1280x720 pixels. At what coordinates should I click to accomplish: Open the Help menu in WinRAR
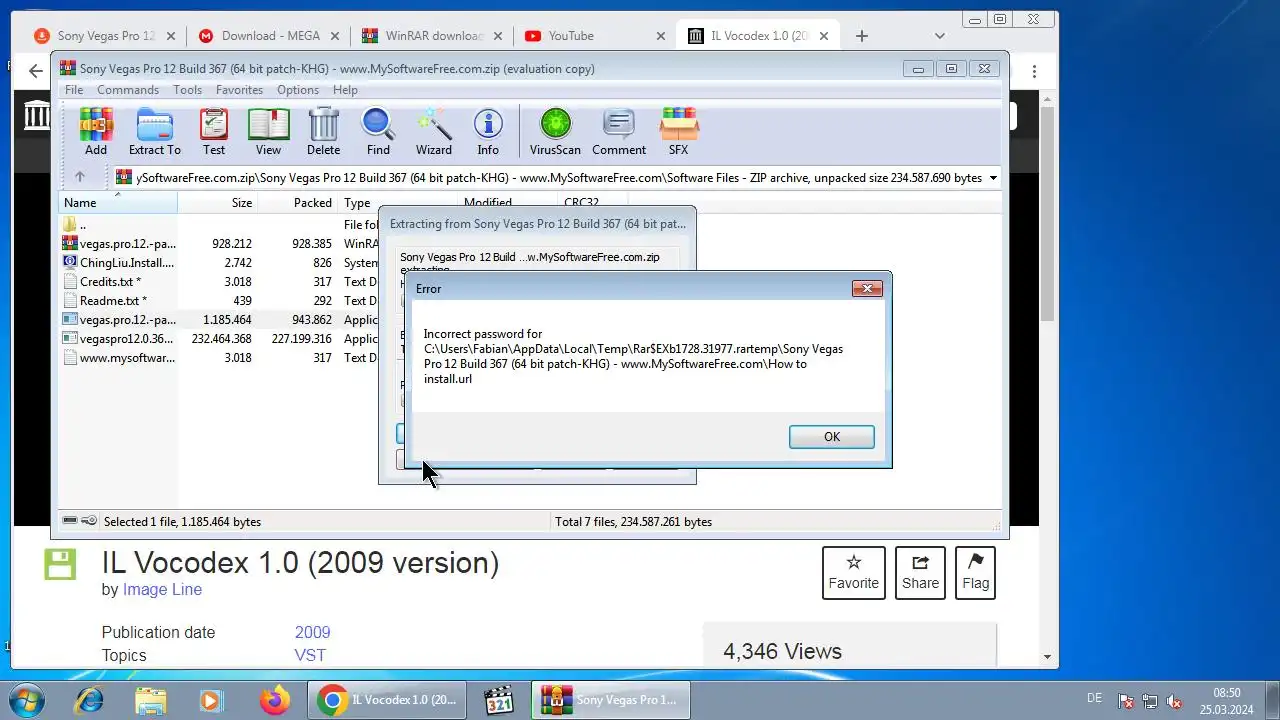pyautogui.click(x=345, y=90)
